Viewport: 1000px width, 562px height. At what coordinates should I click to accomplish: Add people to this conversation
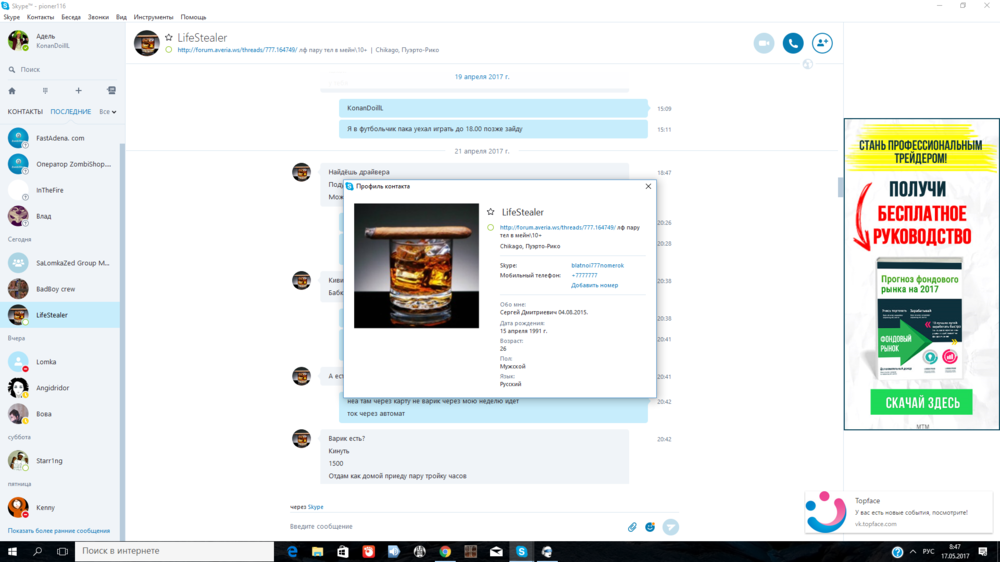(x=822, y=43)
